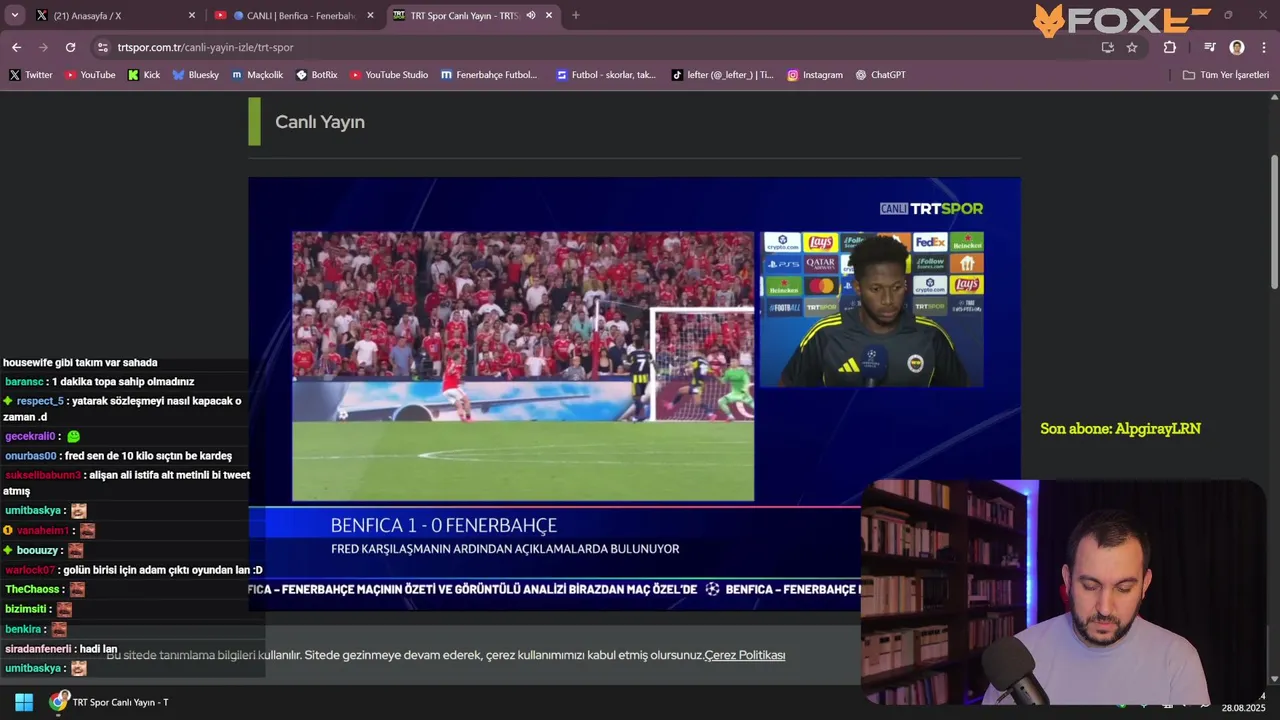1280x720 pixels.
Task: Reload the current page
Action: point(70,47)
